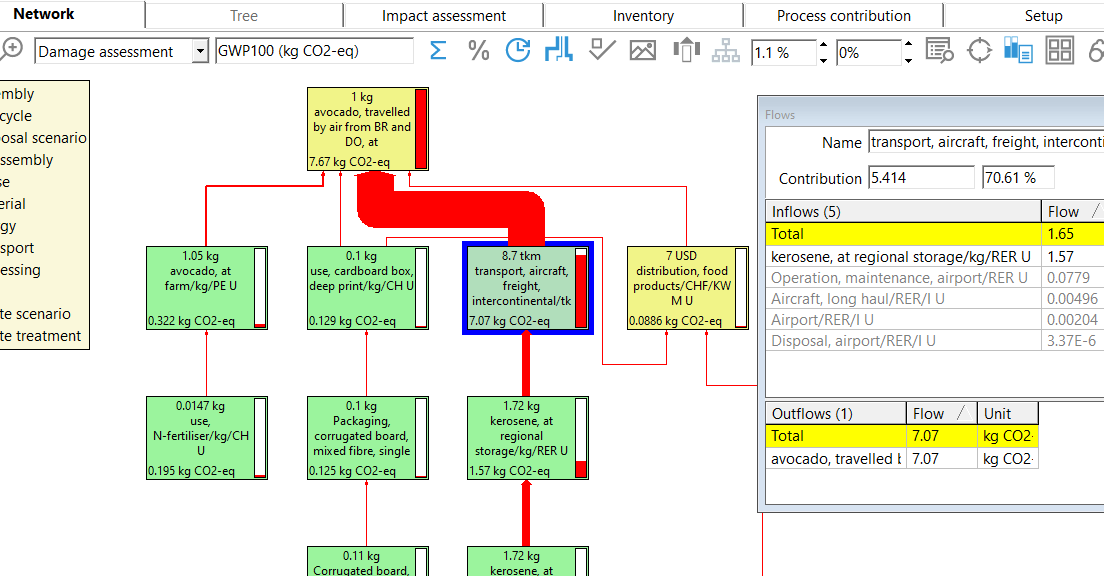Click the 0% input field
1104x576 pixels.
click(x=869, y=53)
